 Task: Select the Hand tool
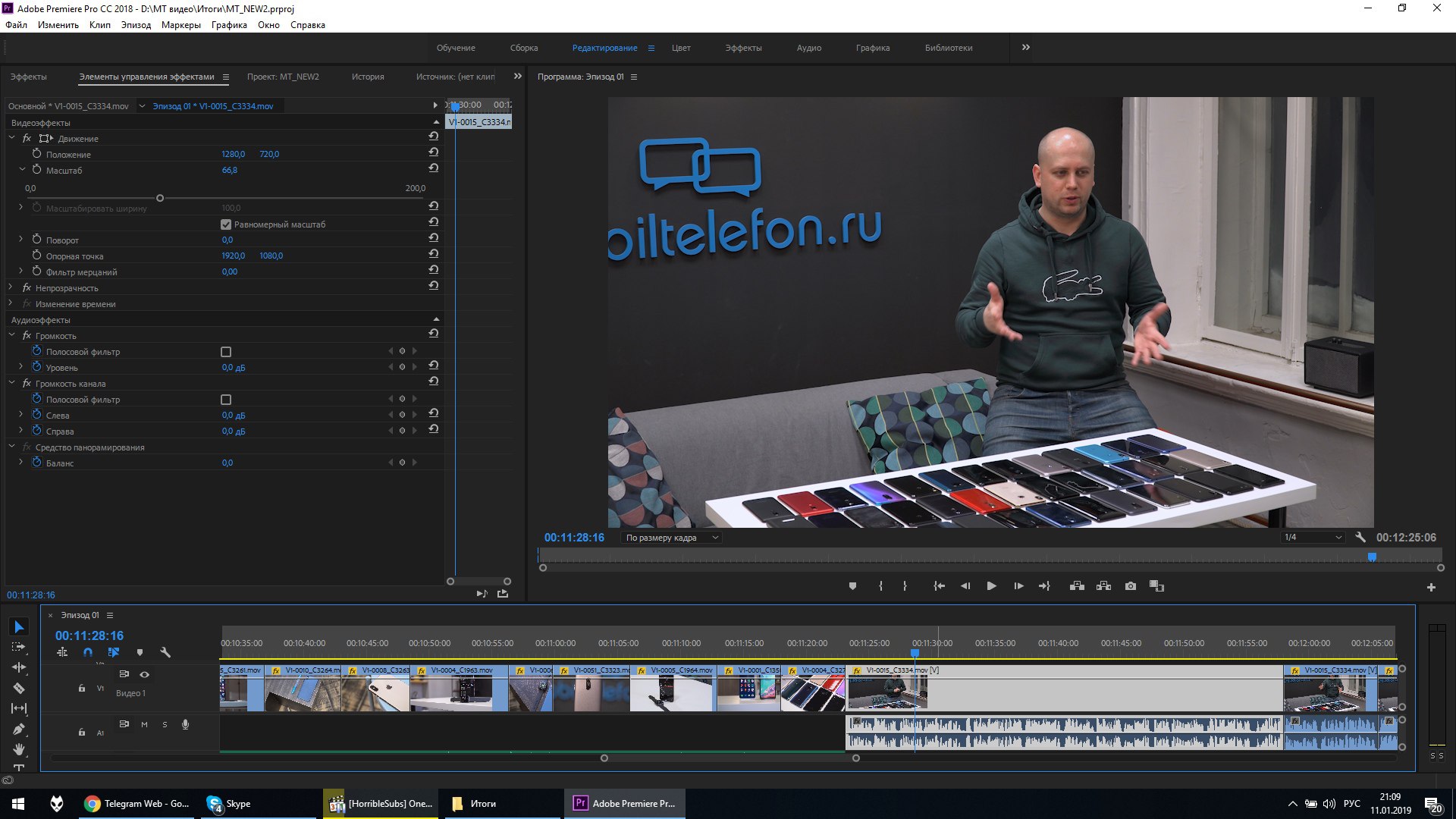click(x=19, y=749)
